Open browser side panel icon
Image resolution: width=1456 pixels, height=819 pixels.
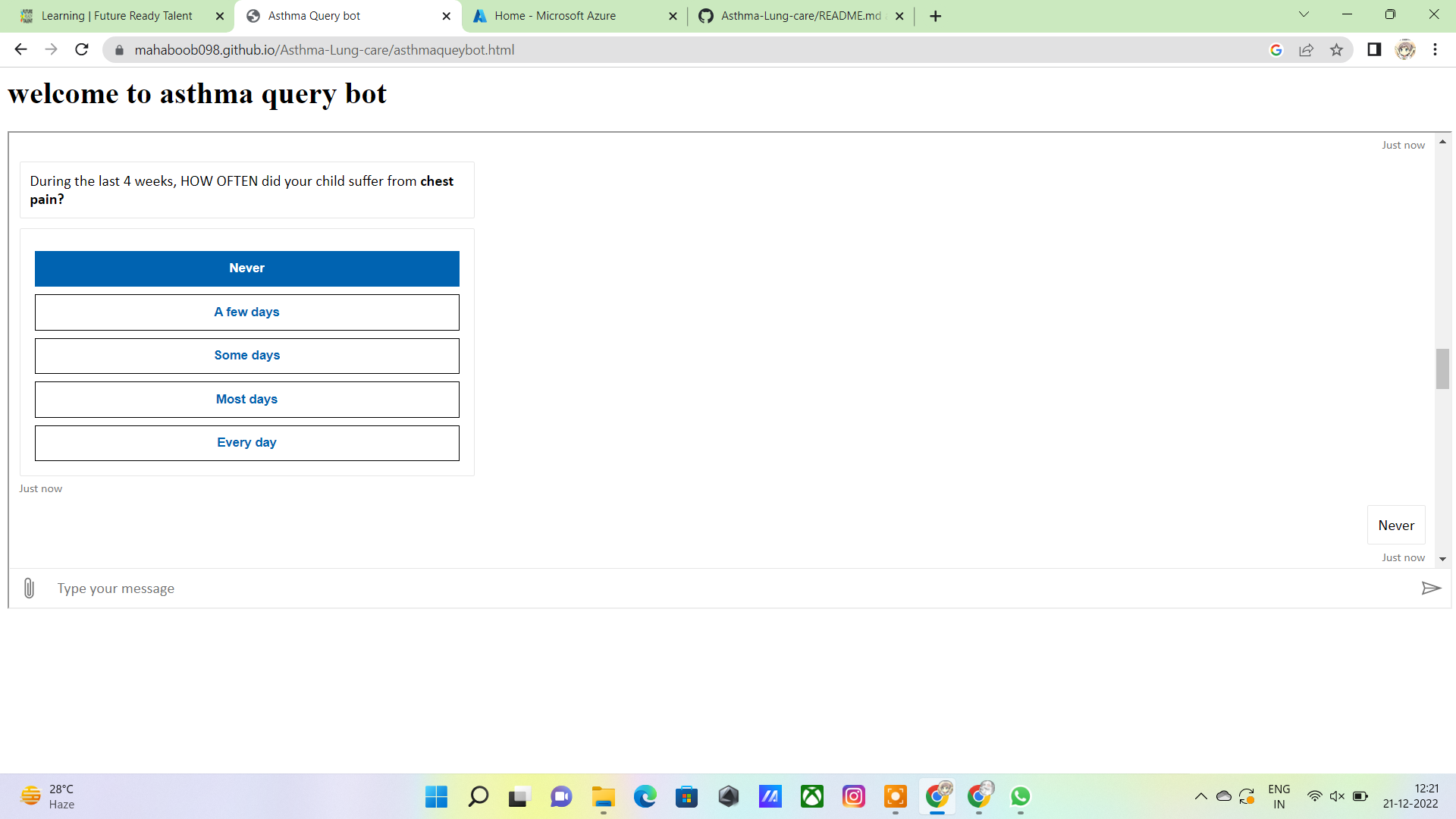(1373, 50)
